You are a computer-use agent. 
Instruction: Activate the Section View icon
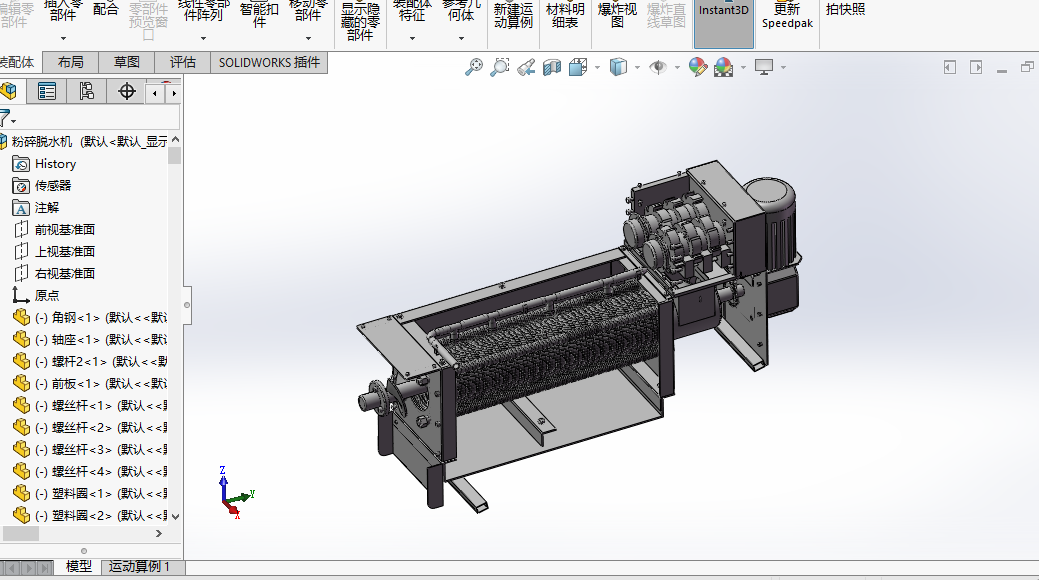coord(552,67)
